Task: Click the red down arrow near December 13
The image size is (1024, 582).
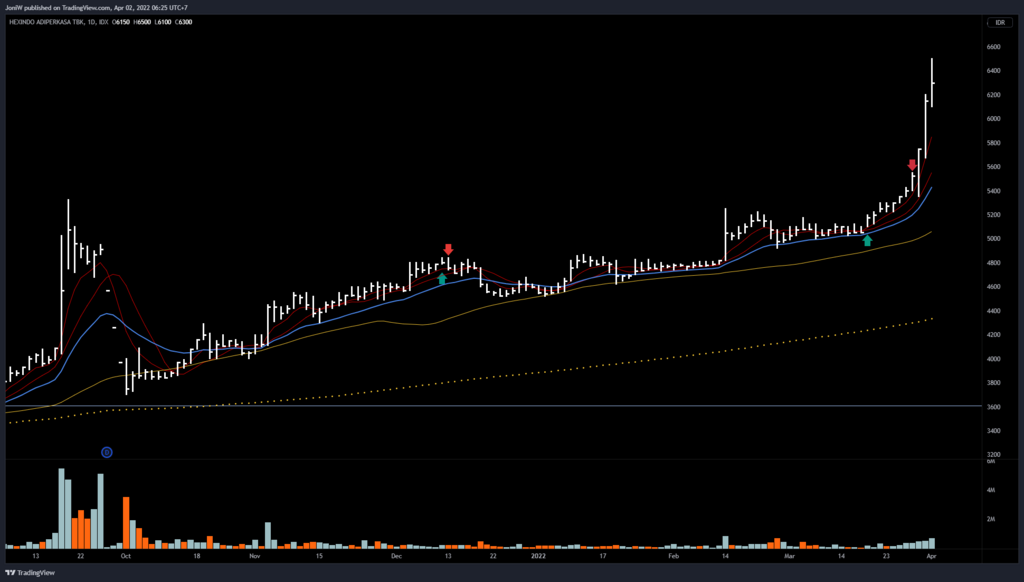Action: tap(448, 249)
